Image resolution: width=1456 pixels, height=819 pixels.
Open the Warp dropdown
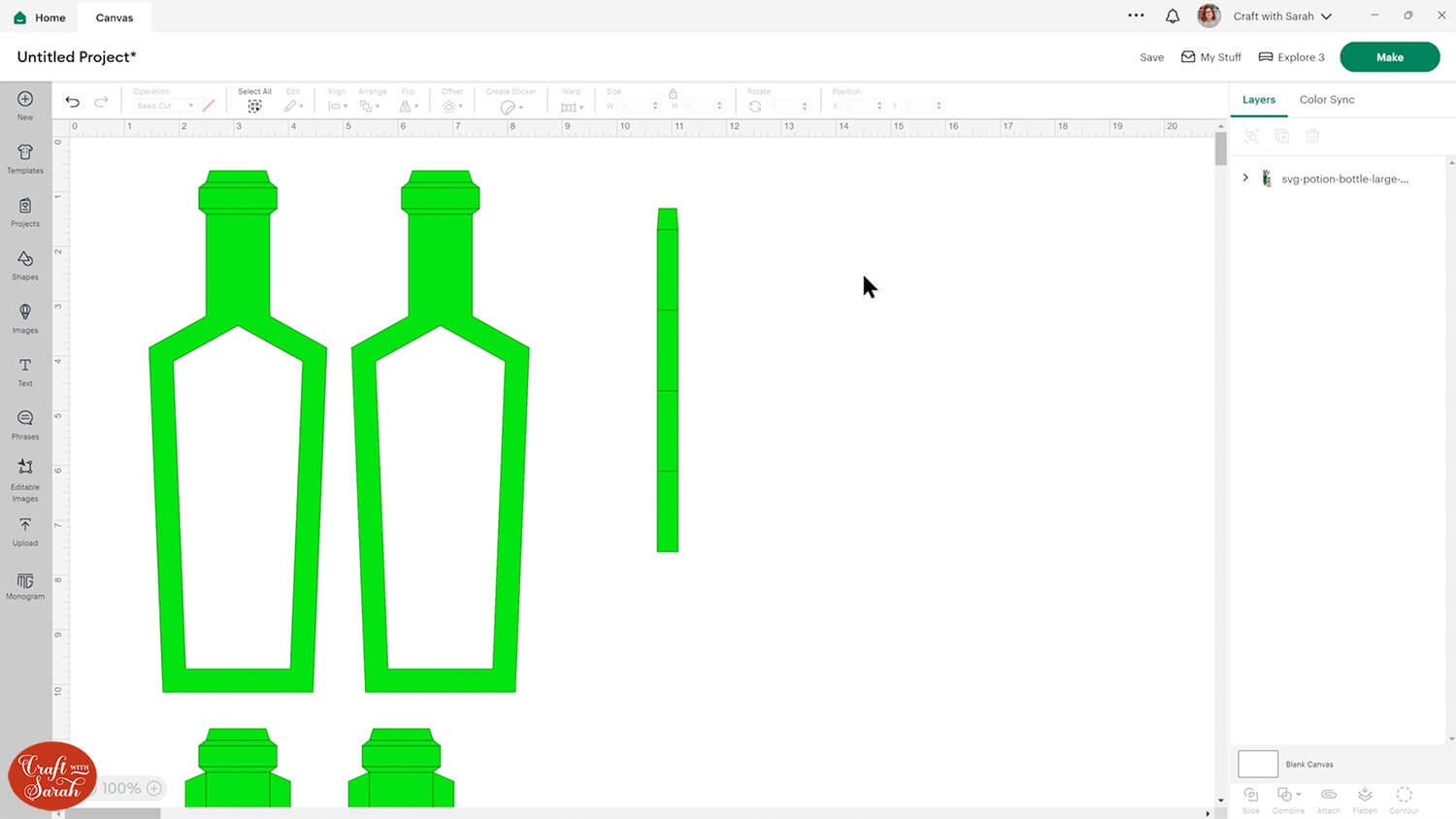tap(571, 107)
